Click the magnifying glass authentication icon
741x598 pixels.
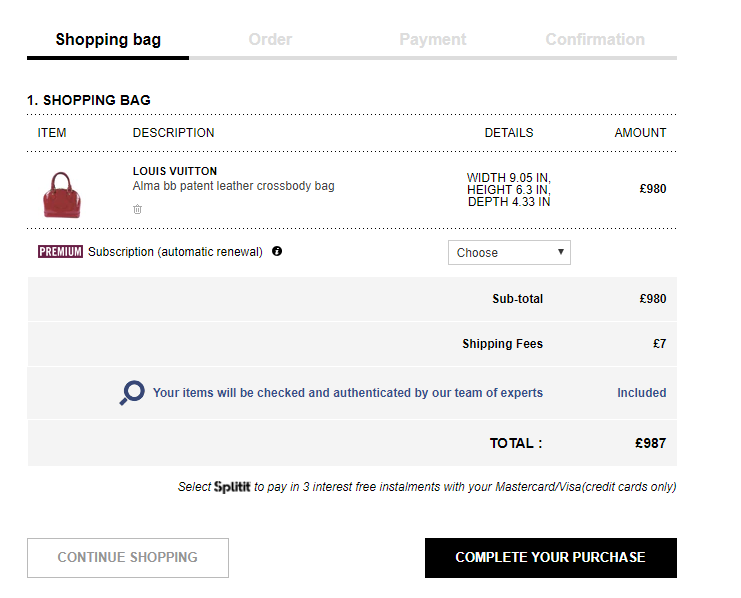[132, 393]
